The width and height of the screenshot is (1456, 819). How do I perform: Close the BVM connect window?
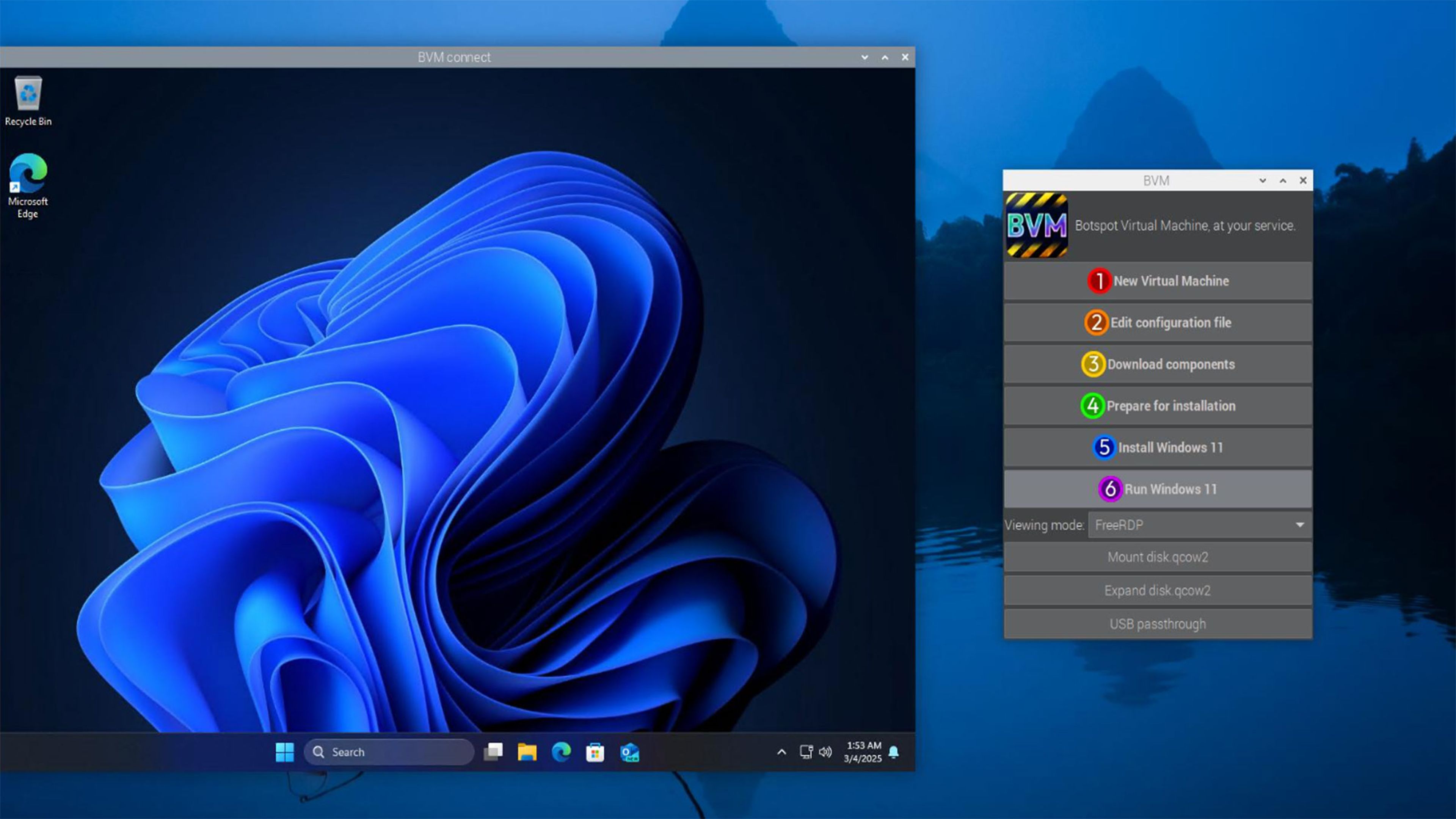905,57
